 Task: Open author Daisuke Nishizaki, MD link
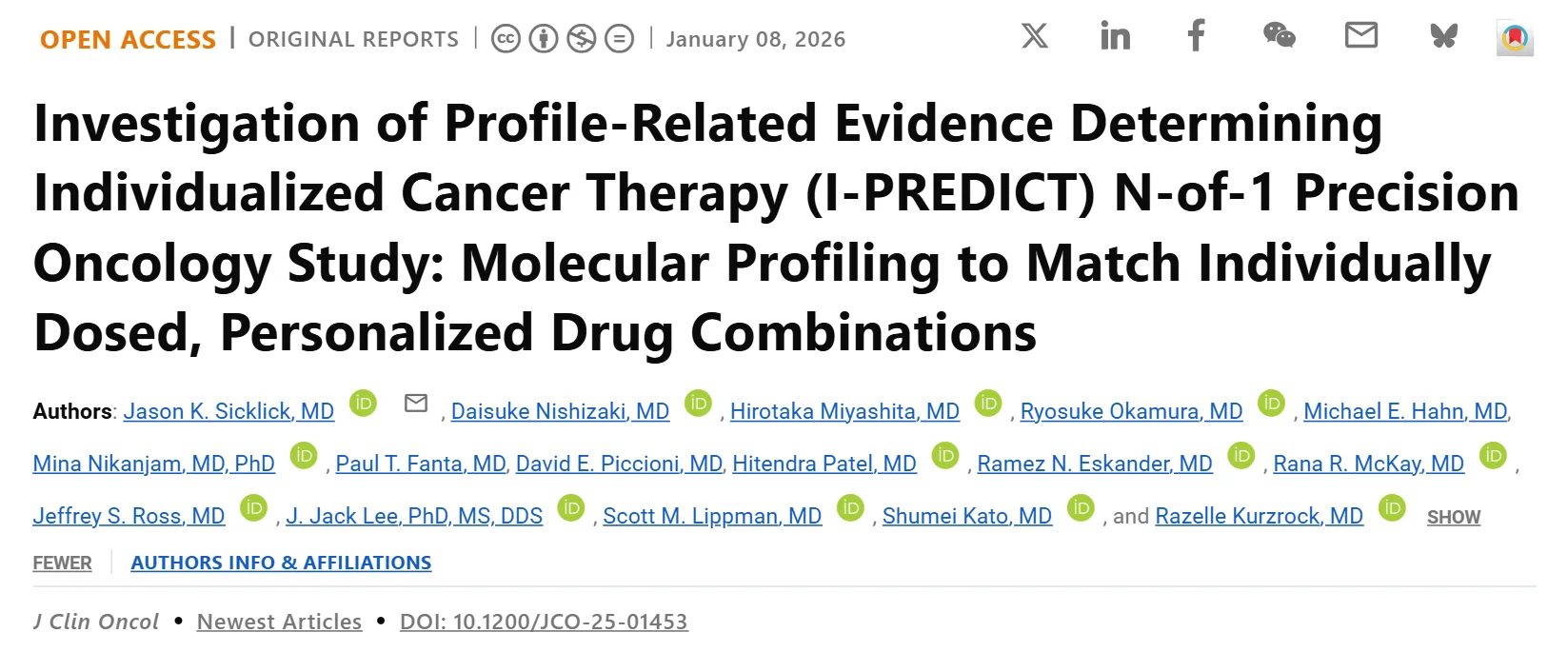click(x=560, y=411)
